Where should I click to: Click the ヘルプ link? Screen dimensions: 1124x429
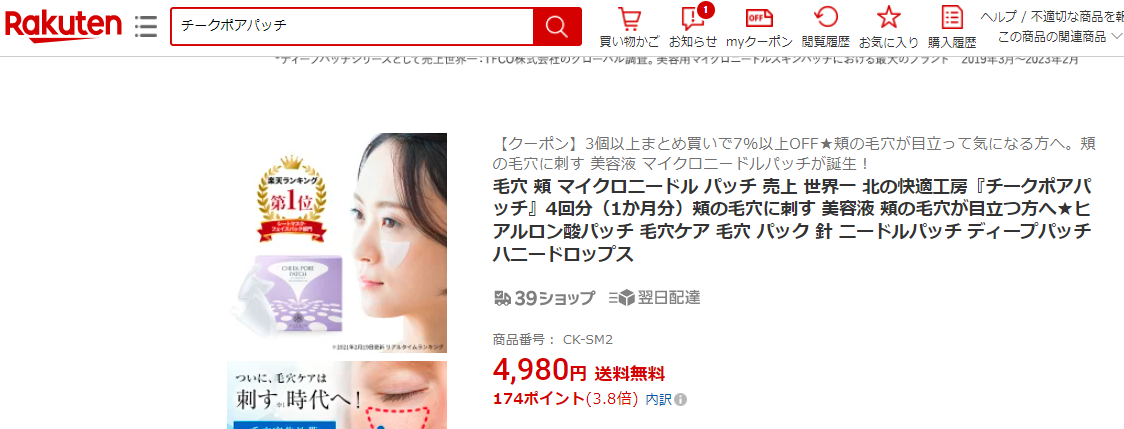point(1000,16)
